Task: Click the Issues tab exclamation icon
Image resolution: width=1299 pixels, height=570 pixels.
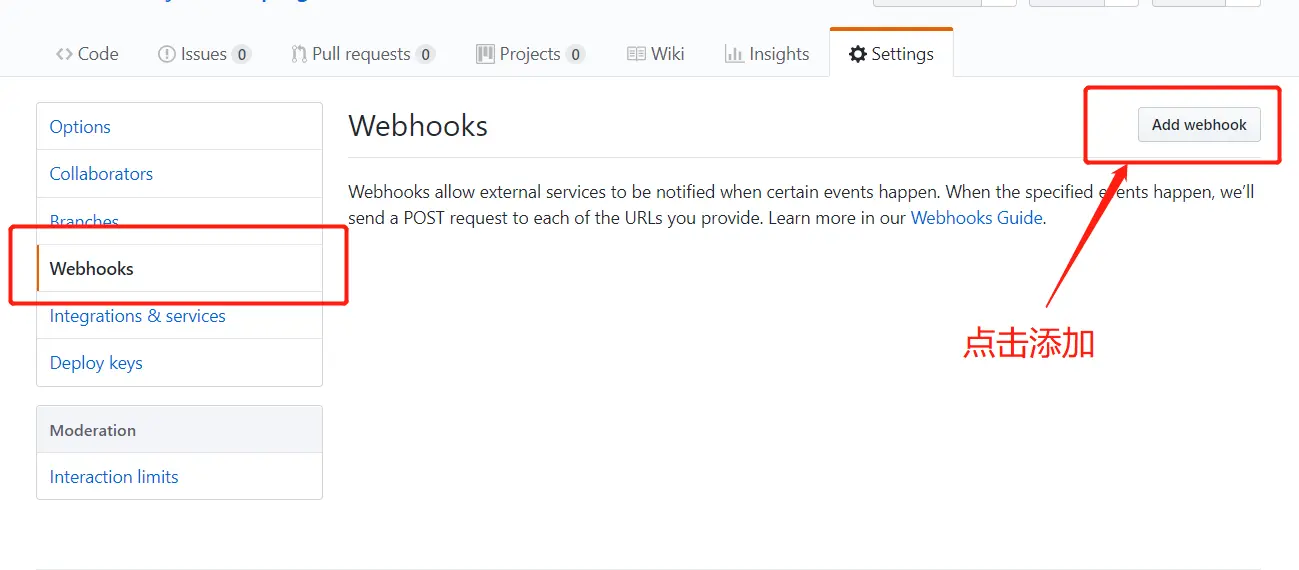Action: click(x=167, y=54)
